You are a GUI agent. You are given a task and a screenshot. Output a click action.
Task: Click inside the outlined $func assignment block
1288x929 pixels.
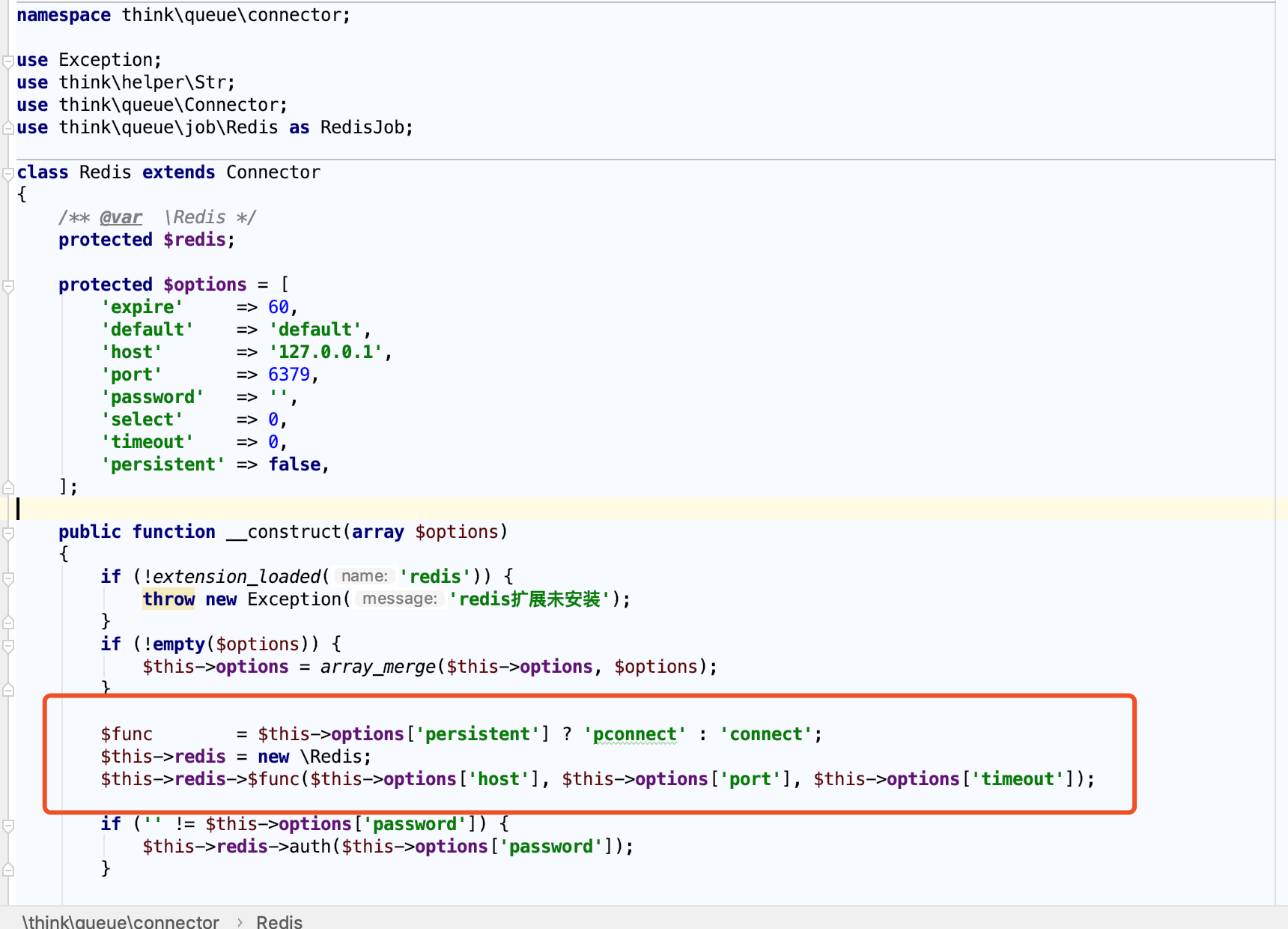tap(449, 756)
